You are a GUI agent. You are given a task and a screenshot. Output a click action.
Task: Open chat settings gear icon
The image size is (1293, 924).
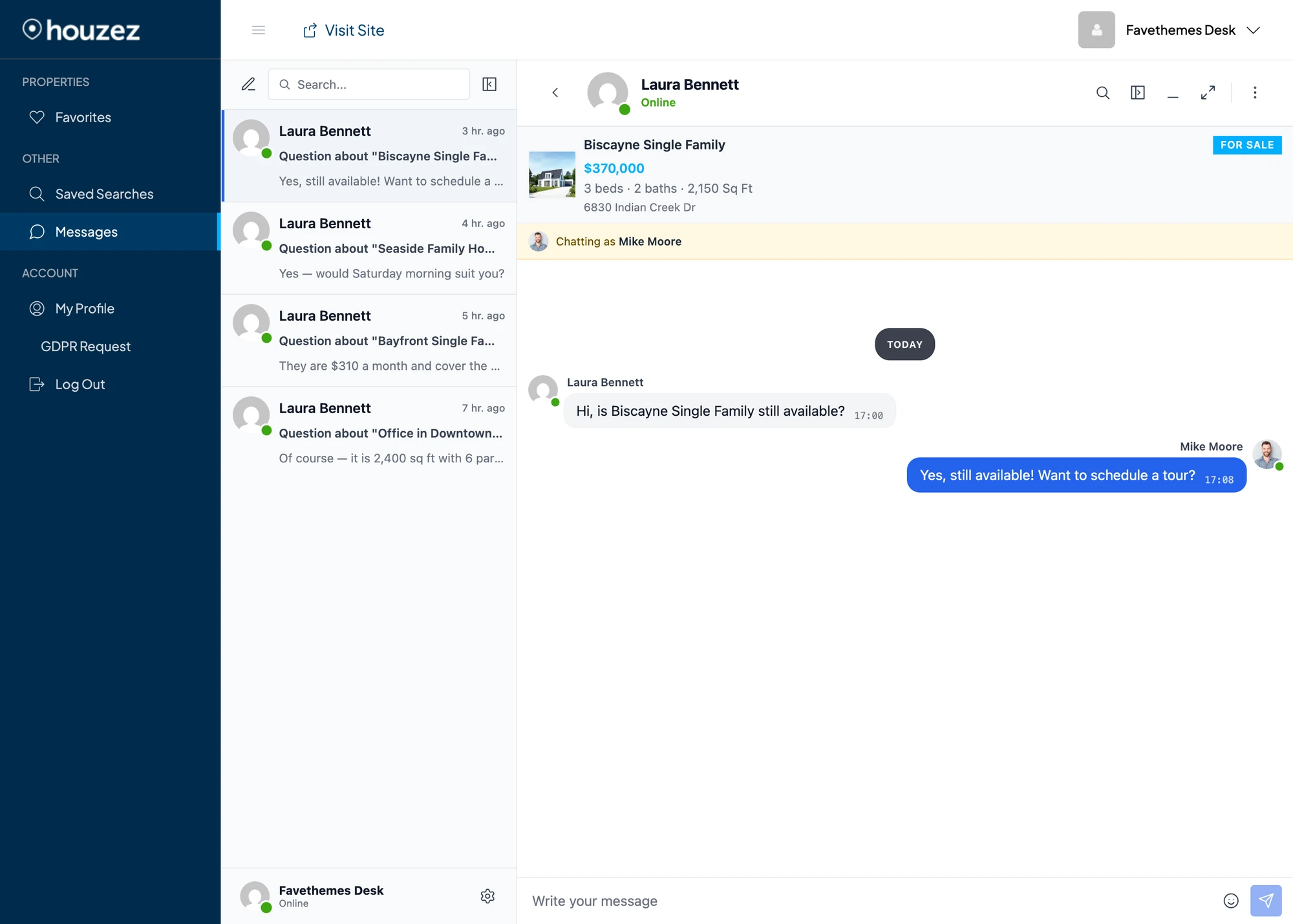point(487,896)
